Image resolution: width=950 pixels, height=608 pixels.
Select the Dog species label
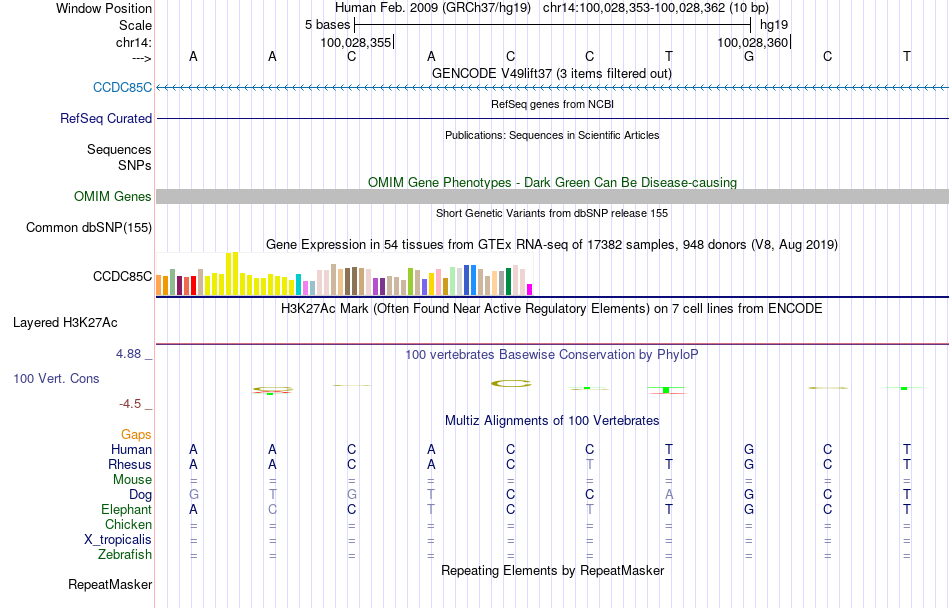(x=141, y=495)
